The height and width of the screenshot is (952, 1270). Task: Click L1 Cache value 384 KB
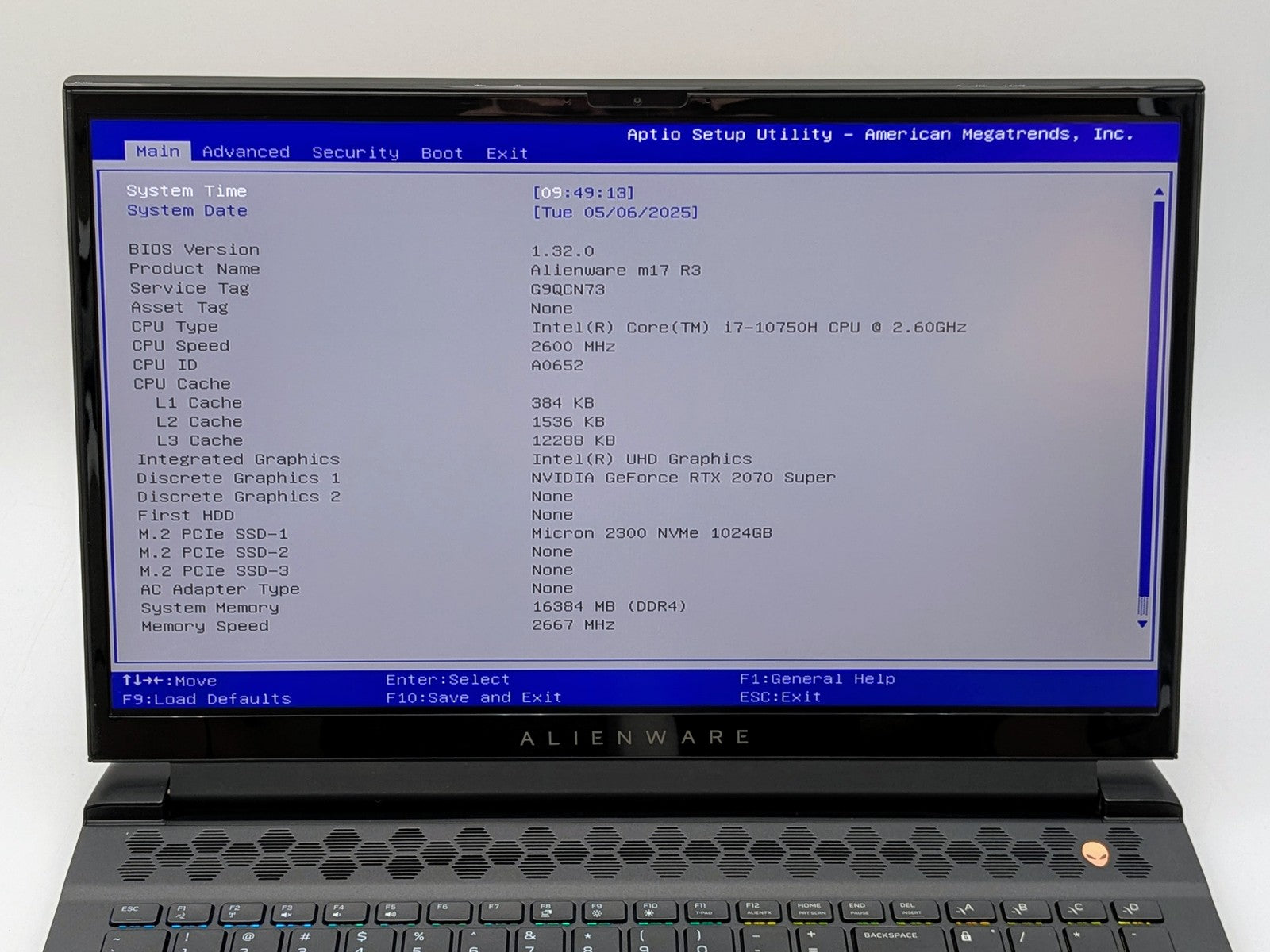[563, 403]
